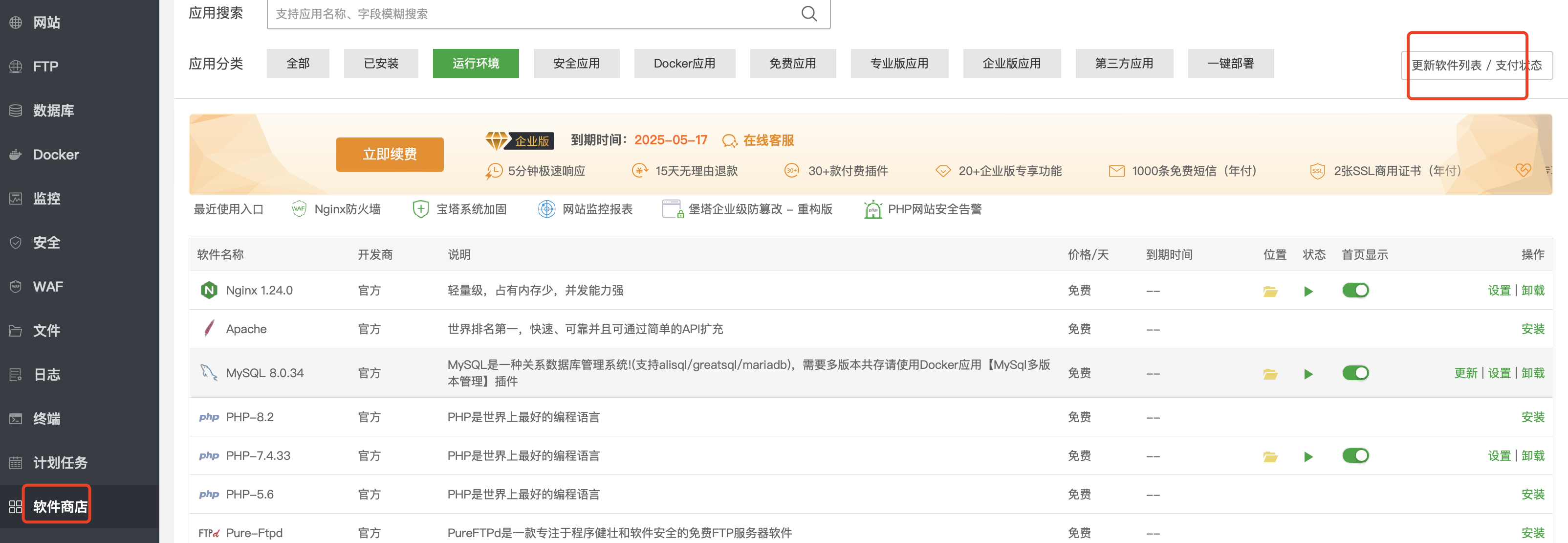Screen dimensions: 1568x543
Task: Click the 立即续费 renew button
Action: pos(390,154)
